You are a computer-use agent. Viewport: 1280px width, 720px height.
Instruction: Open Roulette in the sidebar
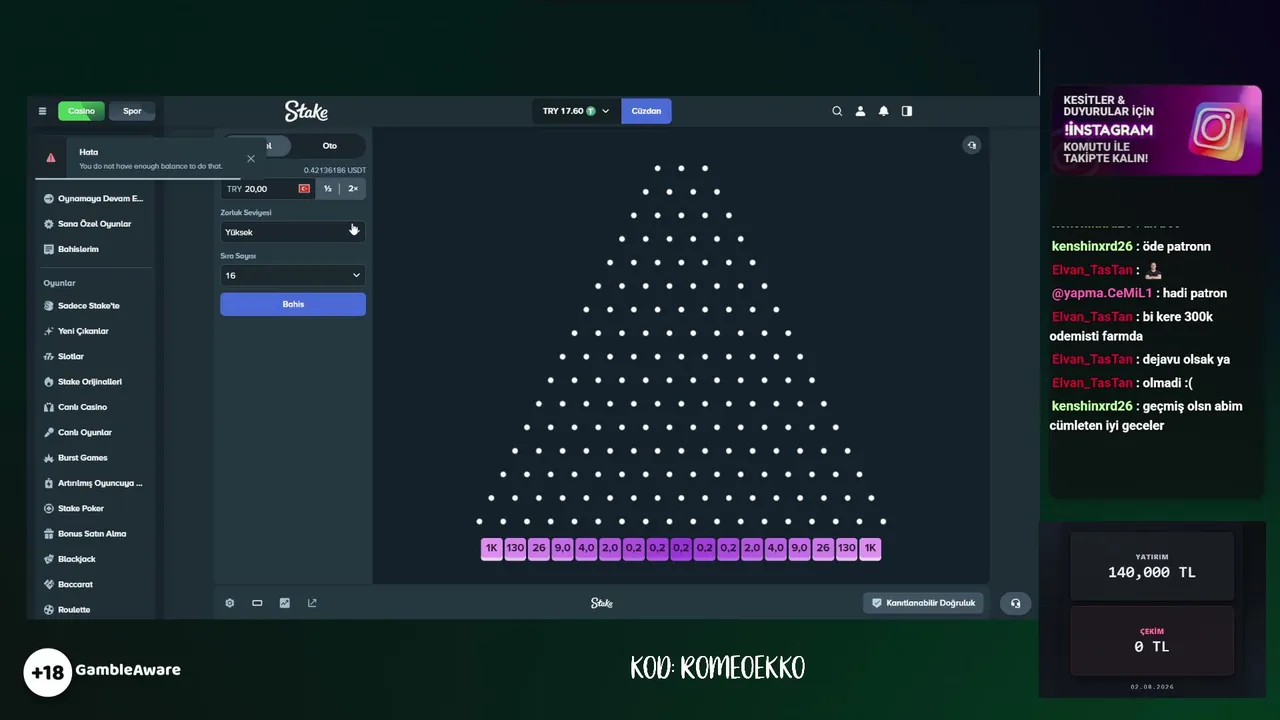coord(74,610)
